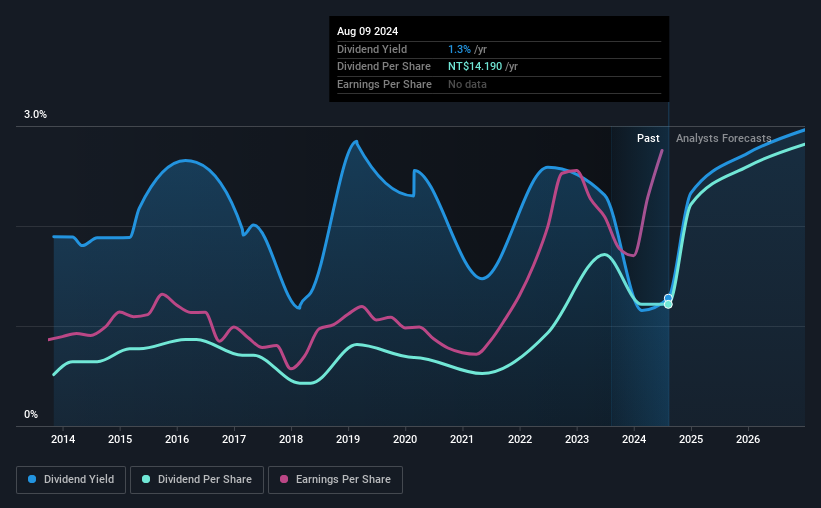Screen dimensions: 821x508
Task: Click the 2026 x-axis label
Action: click(x=748, y=439)
